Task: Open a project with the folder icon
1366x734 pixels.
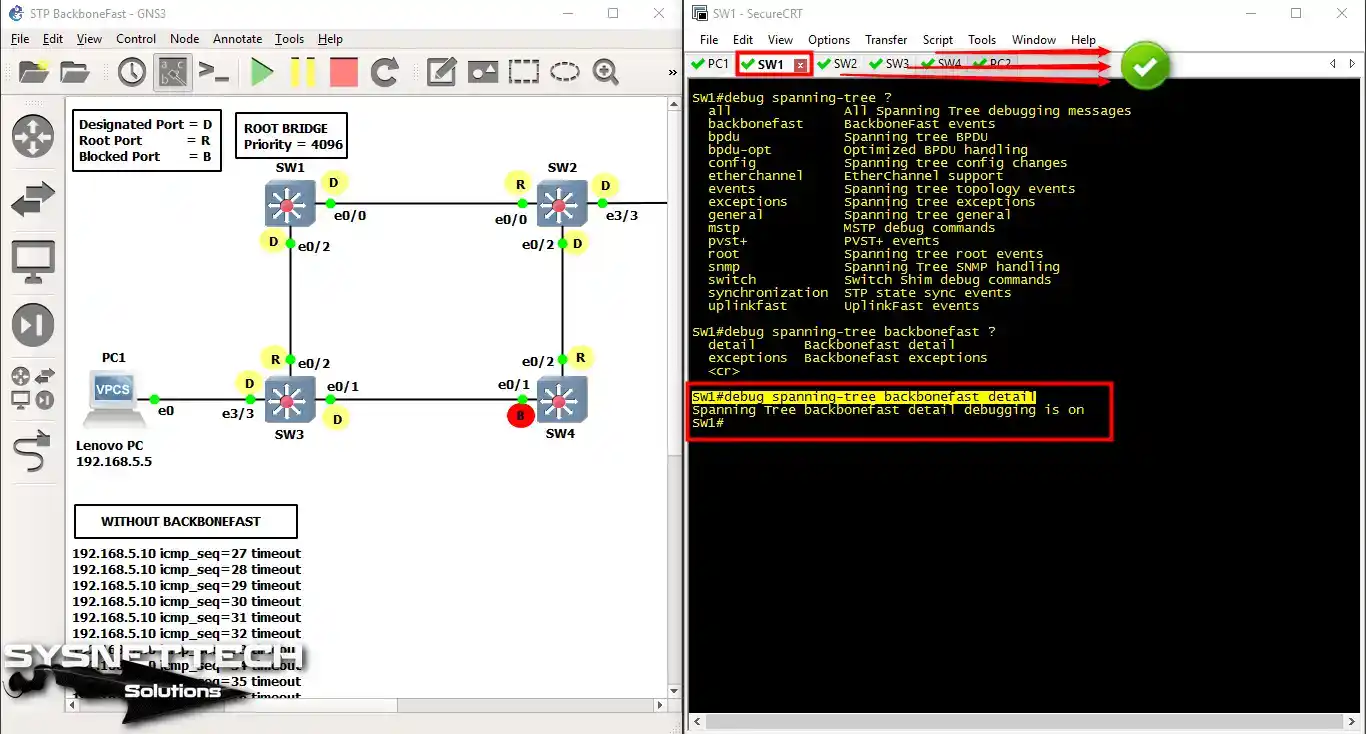Action: tap(75, 72)
